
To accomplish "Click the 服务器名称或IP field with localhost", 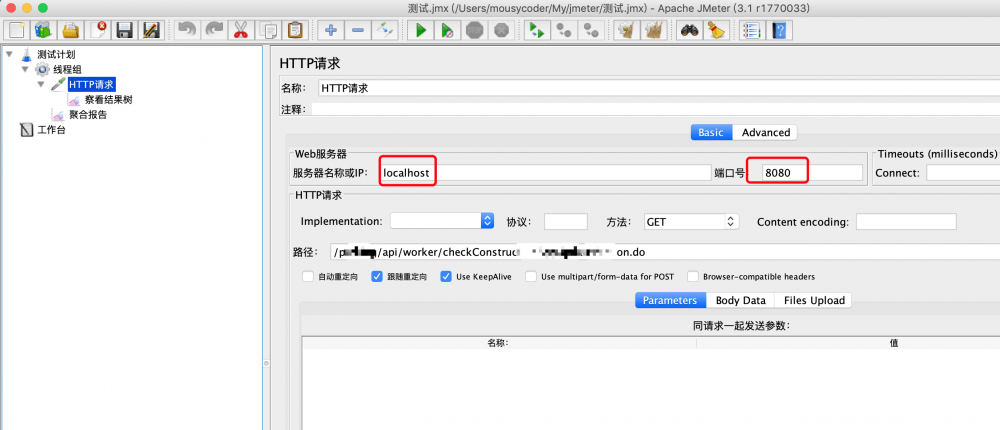I will pyautogui.click(x=545, y=172).
